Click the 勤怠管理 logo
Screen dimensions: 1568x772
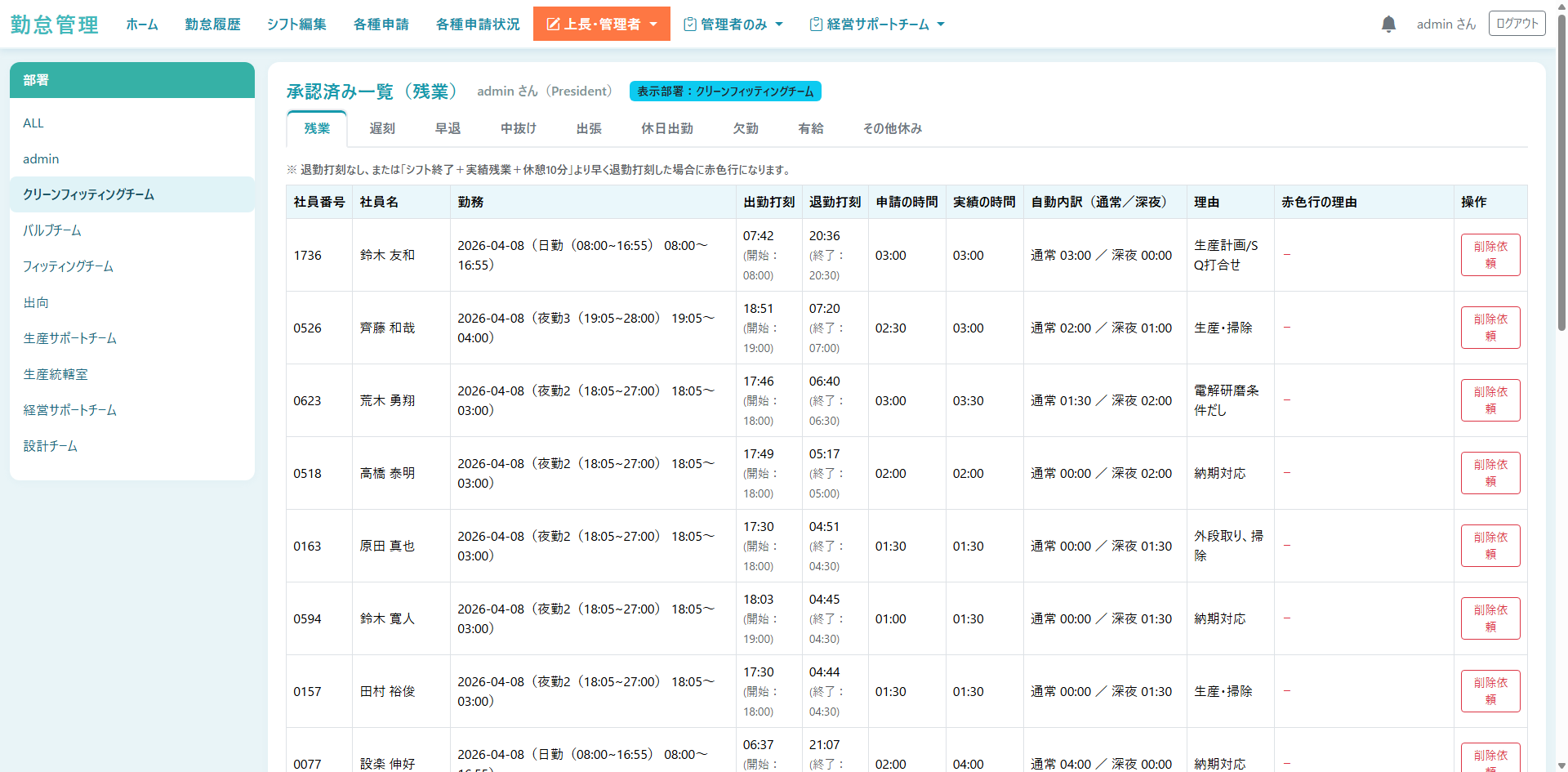pyautogui.click(x=54, y=25)
